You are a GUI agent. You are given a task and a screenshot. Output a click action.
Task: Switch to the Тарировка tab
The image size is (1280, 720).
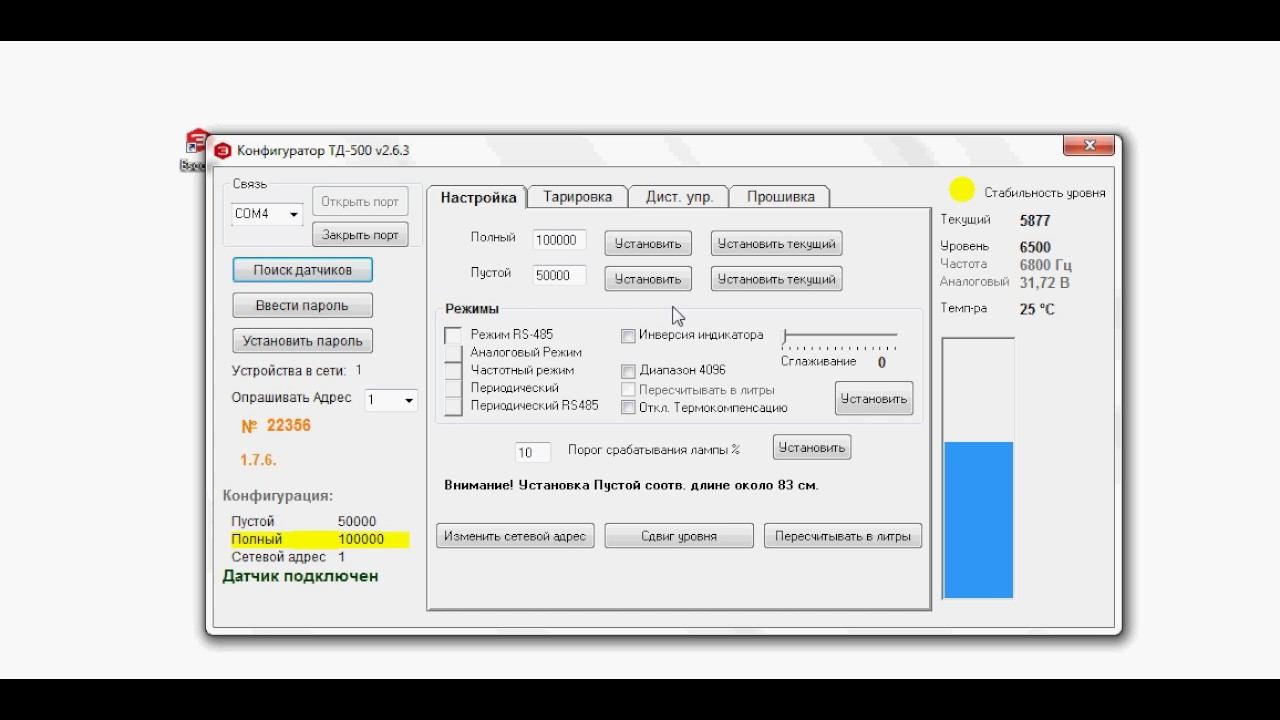coord(577,196)
